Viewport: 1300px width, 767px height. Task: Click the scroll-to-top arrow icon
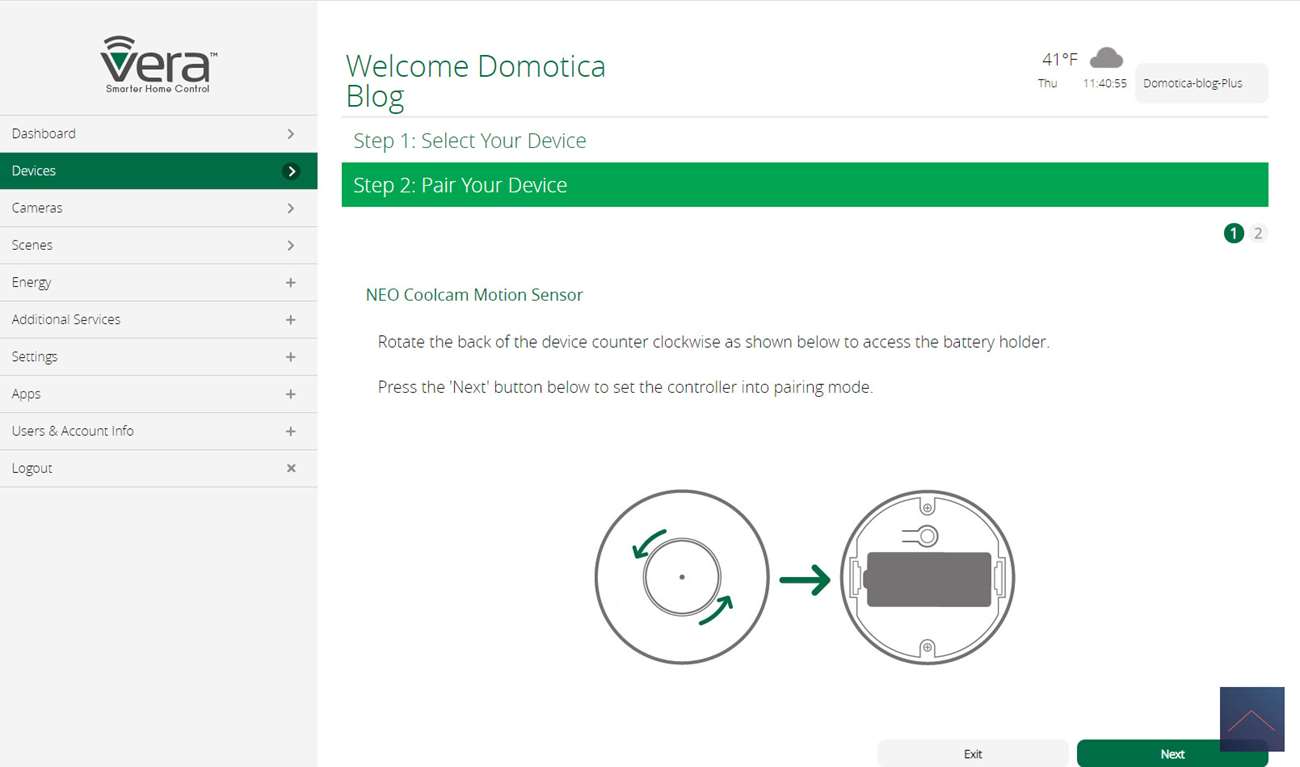pyautogui.click(x=1251, y=719)
